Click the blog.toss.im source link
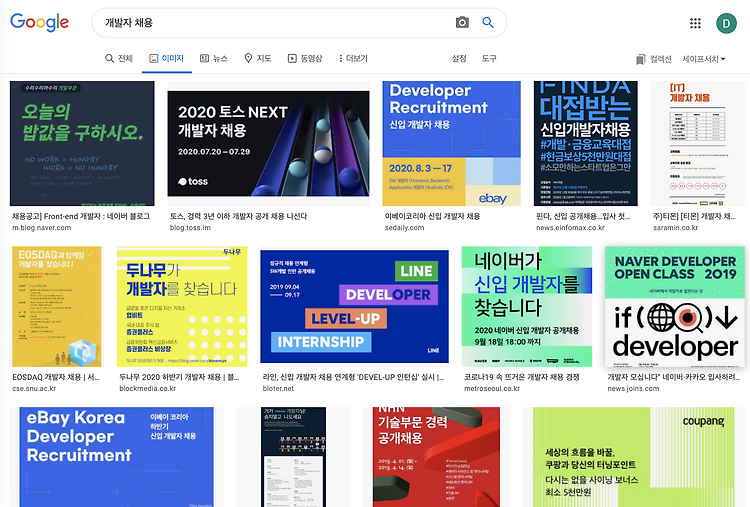The height and width of the screenshot is (507, 750). click(x=190, y=228)
